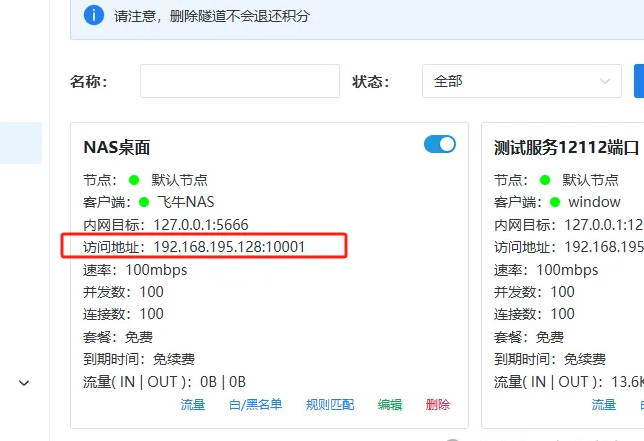Click the blue info icon in notice banner
This screenshot has height=441, width=644.
[94, 15]
